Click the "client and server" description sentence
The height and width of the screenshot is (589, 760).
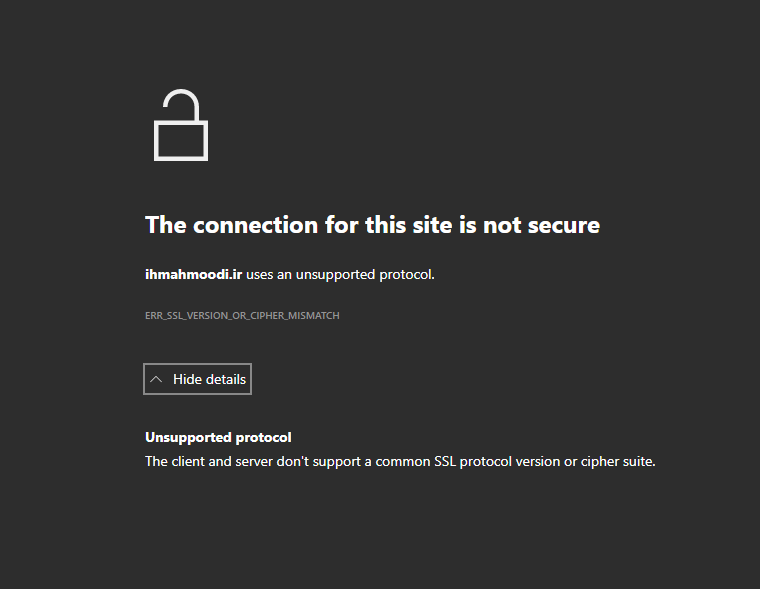(400, 461)
